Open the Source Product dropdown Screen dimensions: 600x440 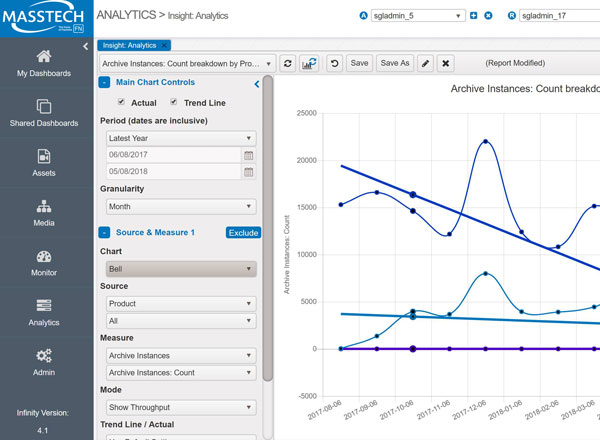click(x=181, y=303)
